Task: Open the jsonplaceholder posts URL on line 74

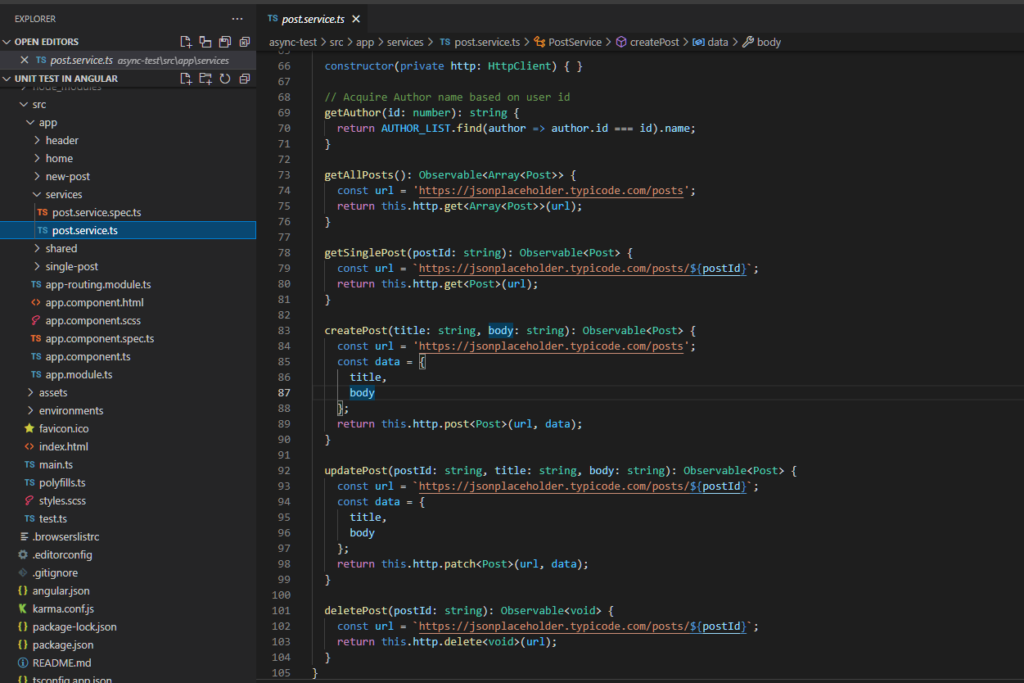Action: (x=554, y=190)
